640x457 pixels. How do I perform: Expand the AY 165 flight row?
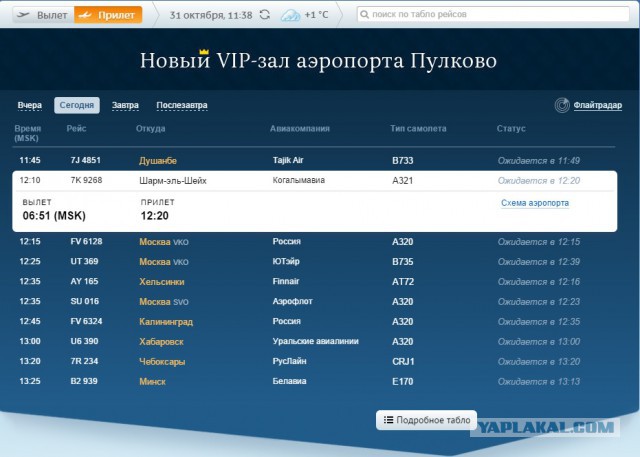click(314, 282)
